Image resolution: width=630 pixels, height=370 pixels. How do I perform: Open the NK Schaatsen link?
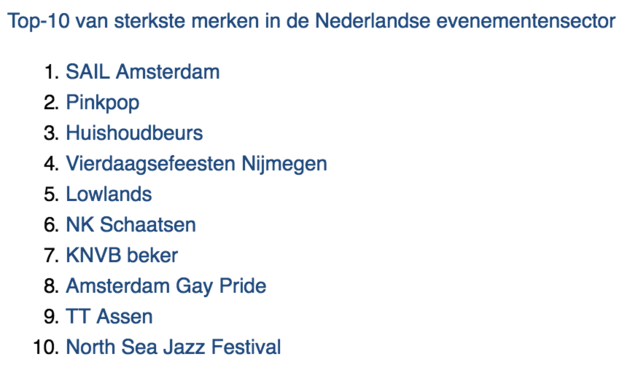pos(131,225)
